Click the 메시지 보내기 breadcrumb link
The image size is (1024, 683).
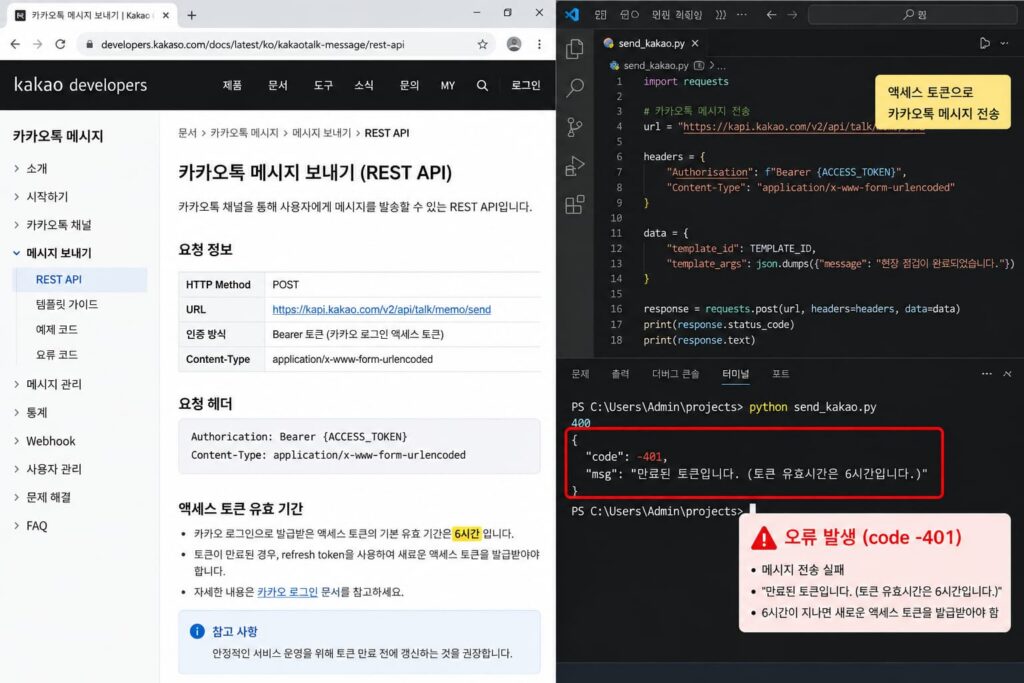[x=321, y=133]
